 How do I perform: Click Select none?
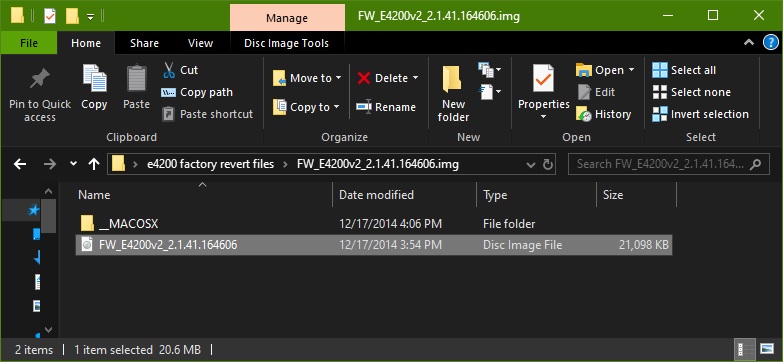691,92
